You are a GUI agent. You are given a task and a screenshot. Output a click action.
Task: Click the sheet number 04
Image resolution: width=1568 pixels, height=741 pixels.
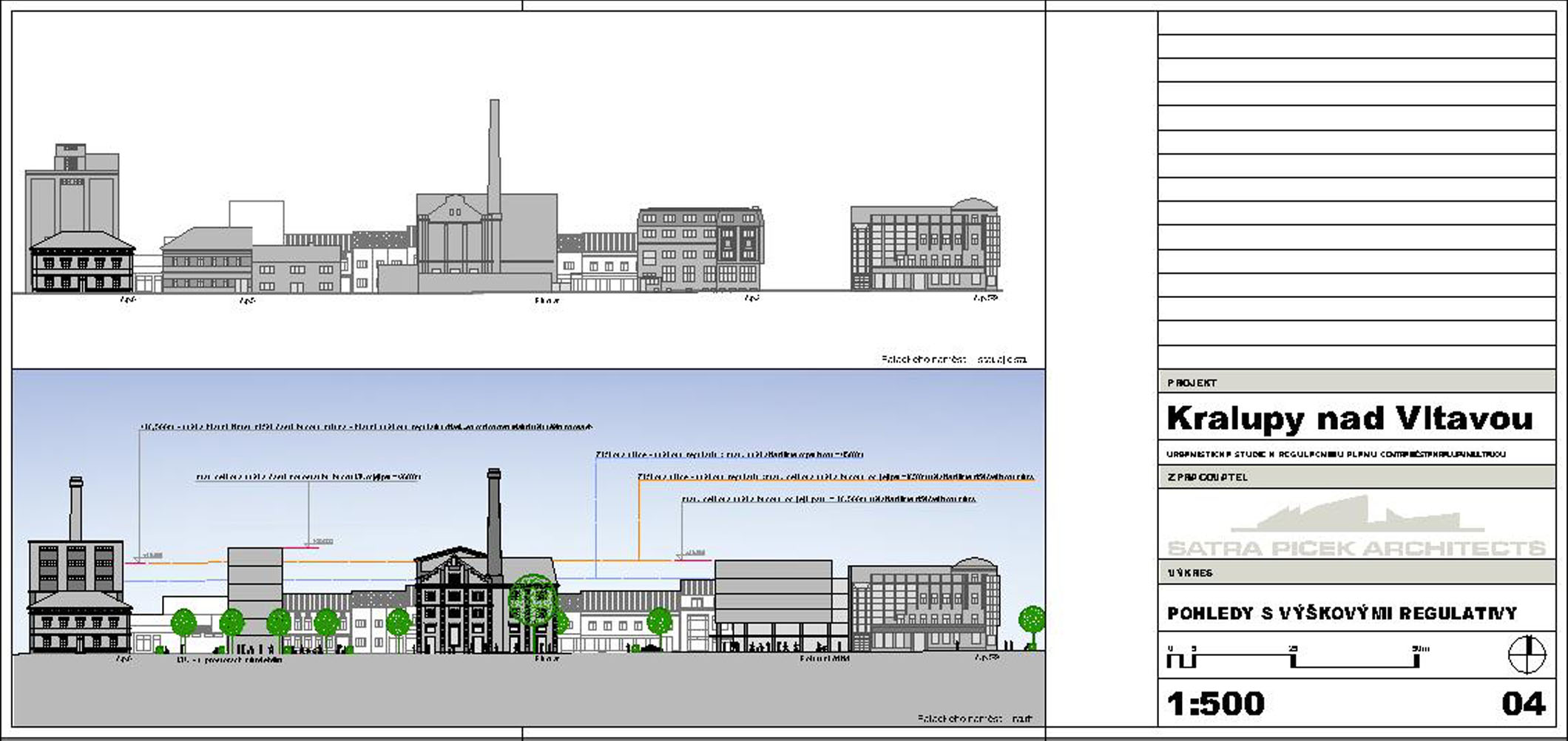pyautogui.click(x=1523, y=703)
